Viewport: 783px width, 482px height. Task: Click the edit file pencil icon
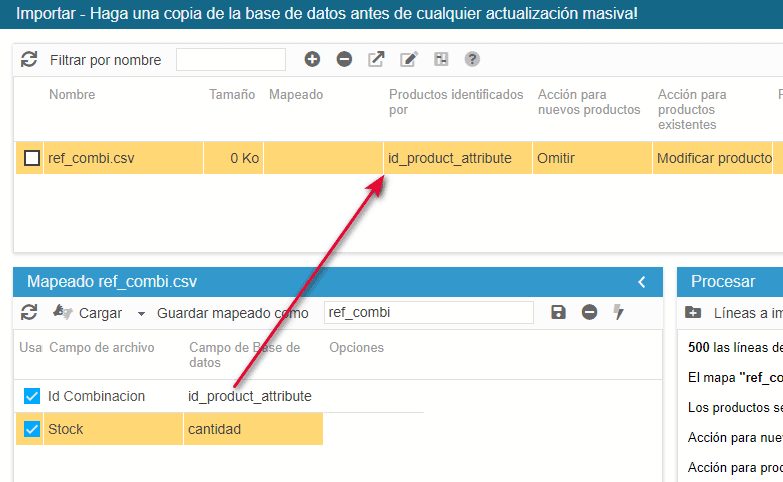(408, 60)
